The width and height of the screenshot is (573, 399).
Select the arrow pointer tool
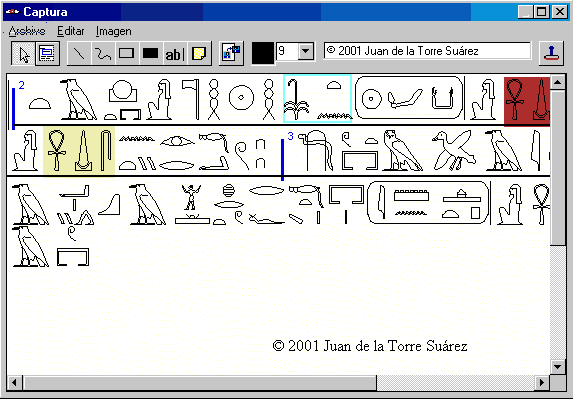[x=23, y=54]
